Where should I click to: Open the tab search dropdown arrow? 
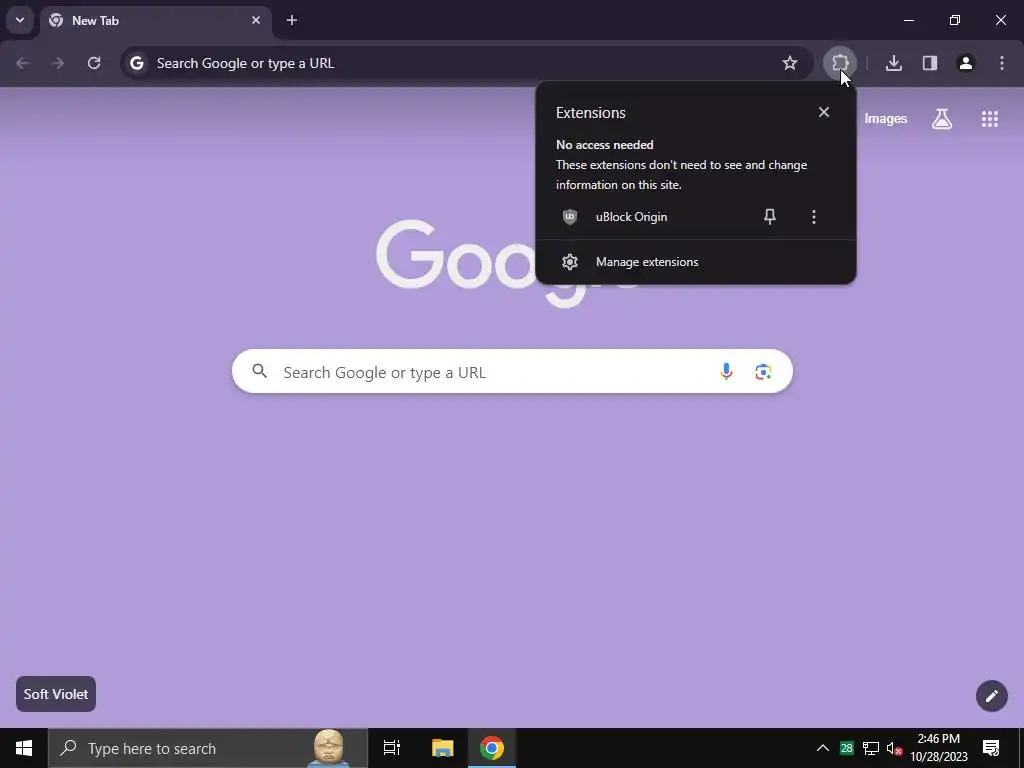(x=20, y=20)
